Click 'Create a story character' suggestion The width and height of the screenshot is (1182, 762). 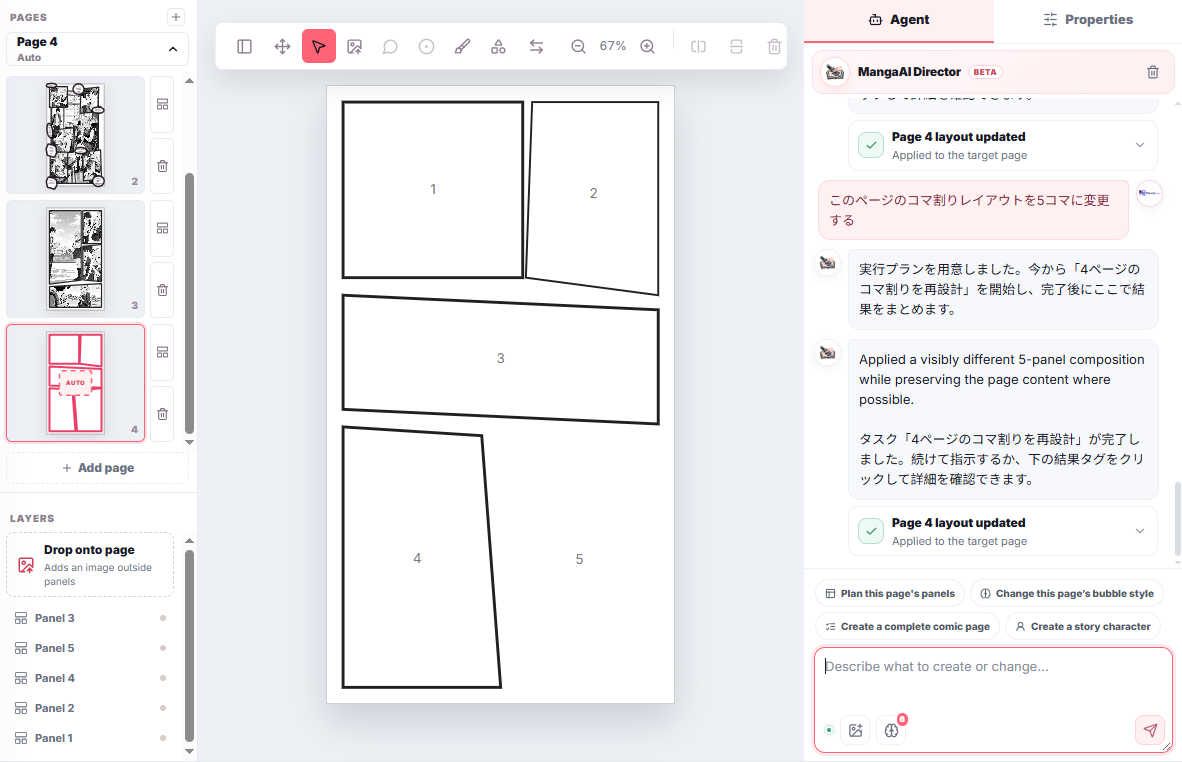1082,627
